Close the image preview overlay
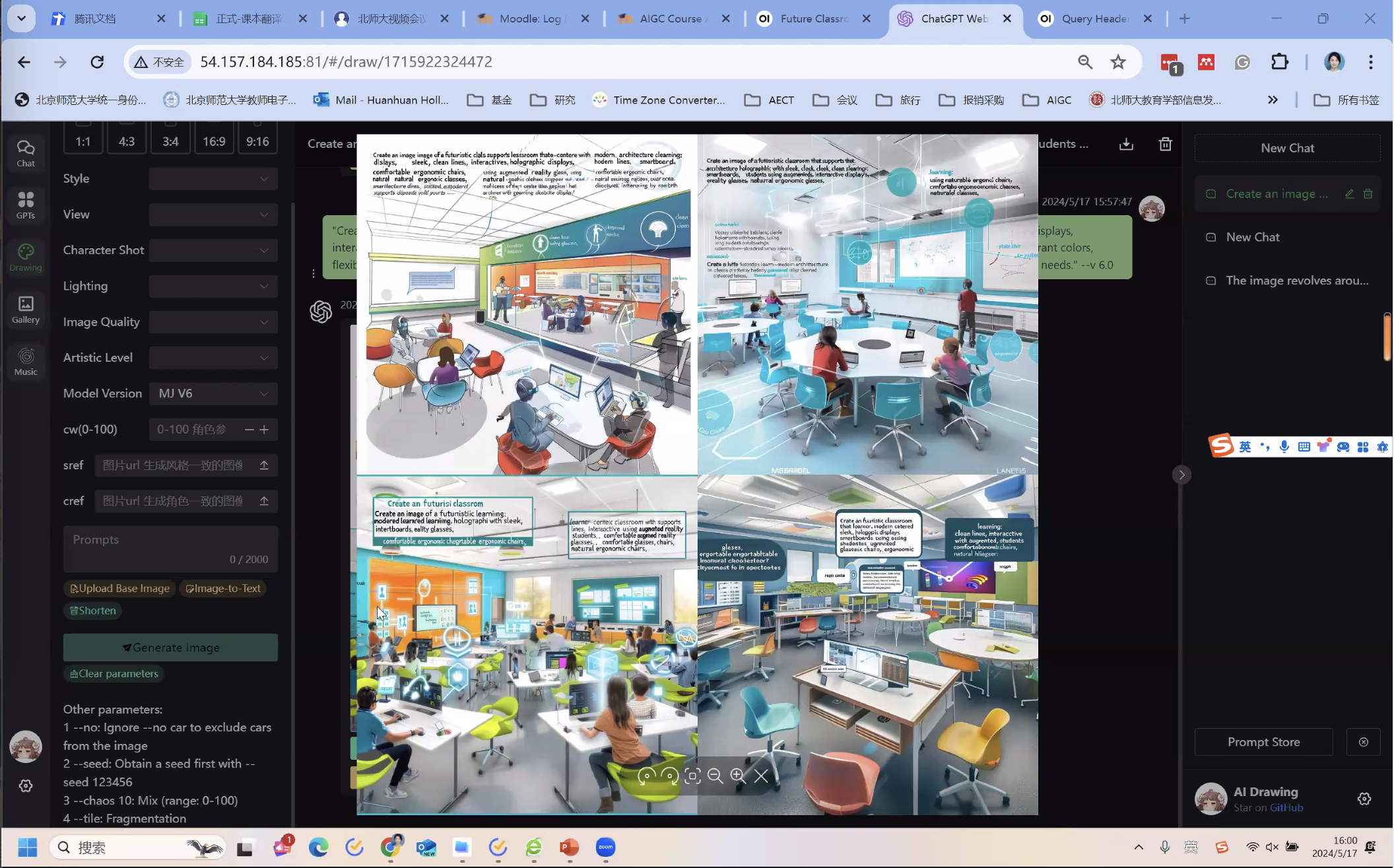Viewport: 1394px width, 868px height. (x=761, y=776)
